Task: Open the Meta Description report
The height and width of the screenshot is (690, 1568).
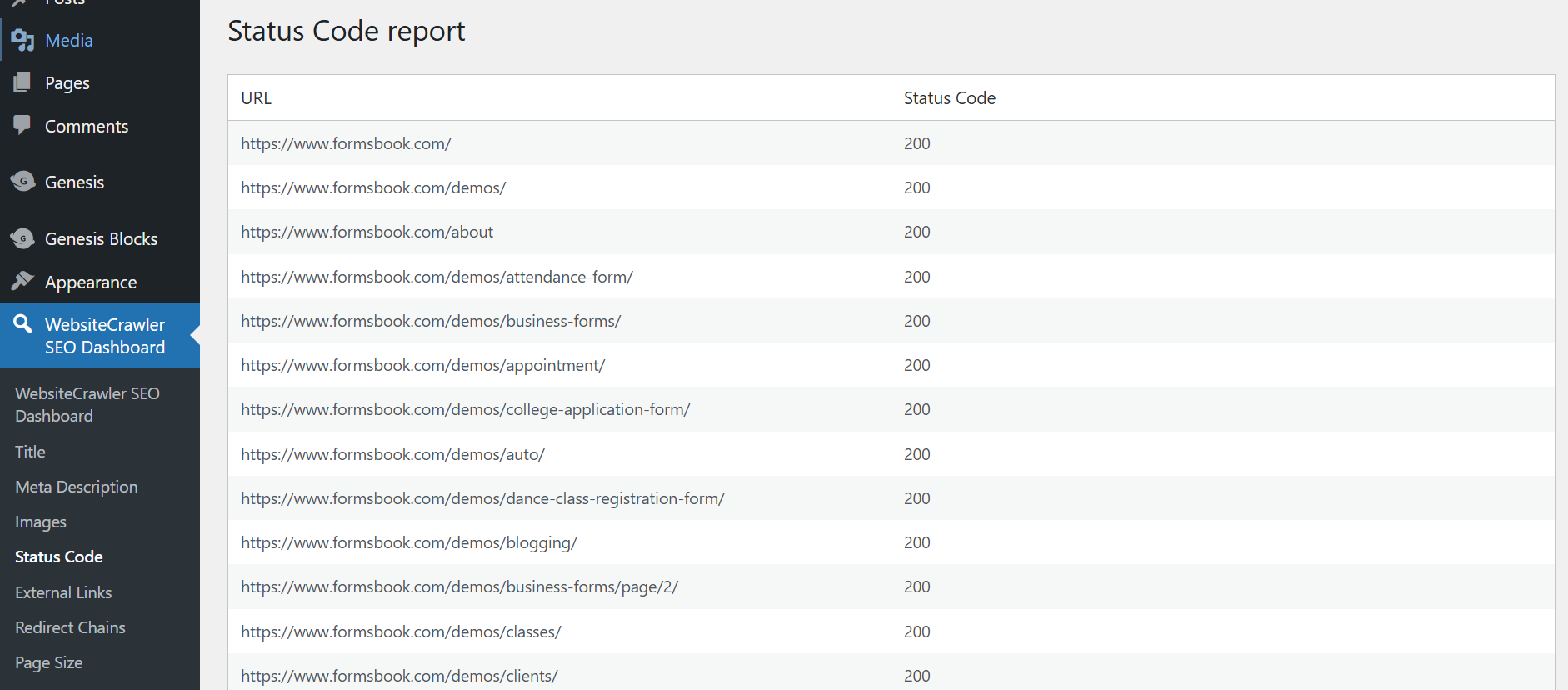Action: [x=77, y=487]
